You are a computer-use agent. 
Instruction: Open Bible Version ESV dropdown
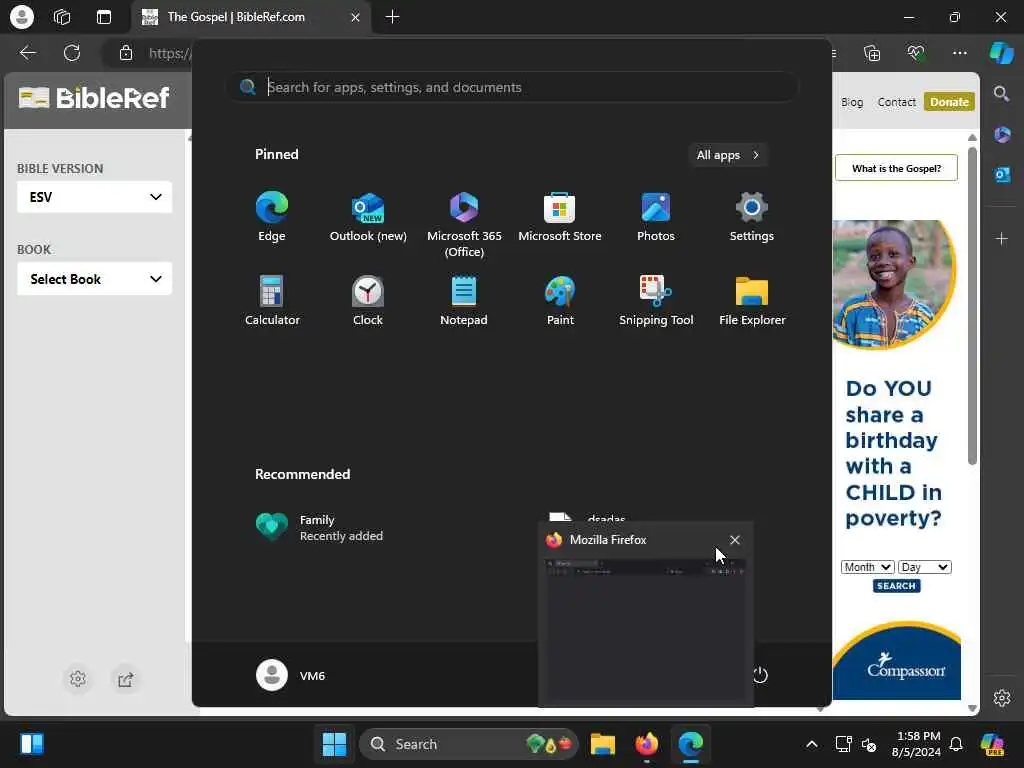coord(95,197)
